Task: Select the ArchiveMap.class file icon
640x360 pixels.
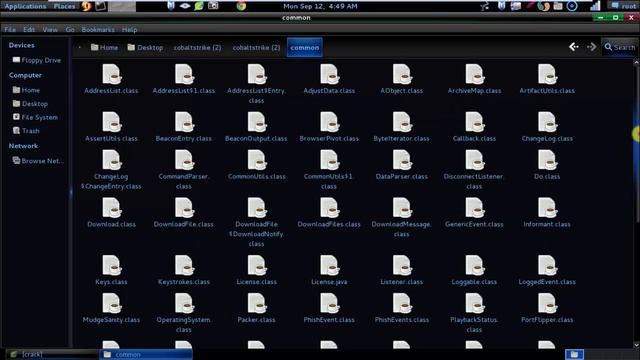Action: 475,74
